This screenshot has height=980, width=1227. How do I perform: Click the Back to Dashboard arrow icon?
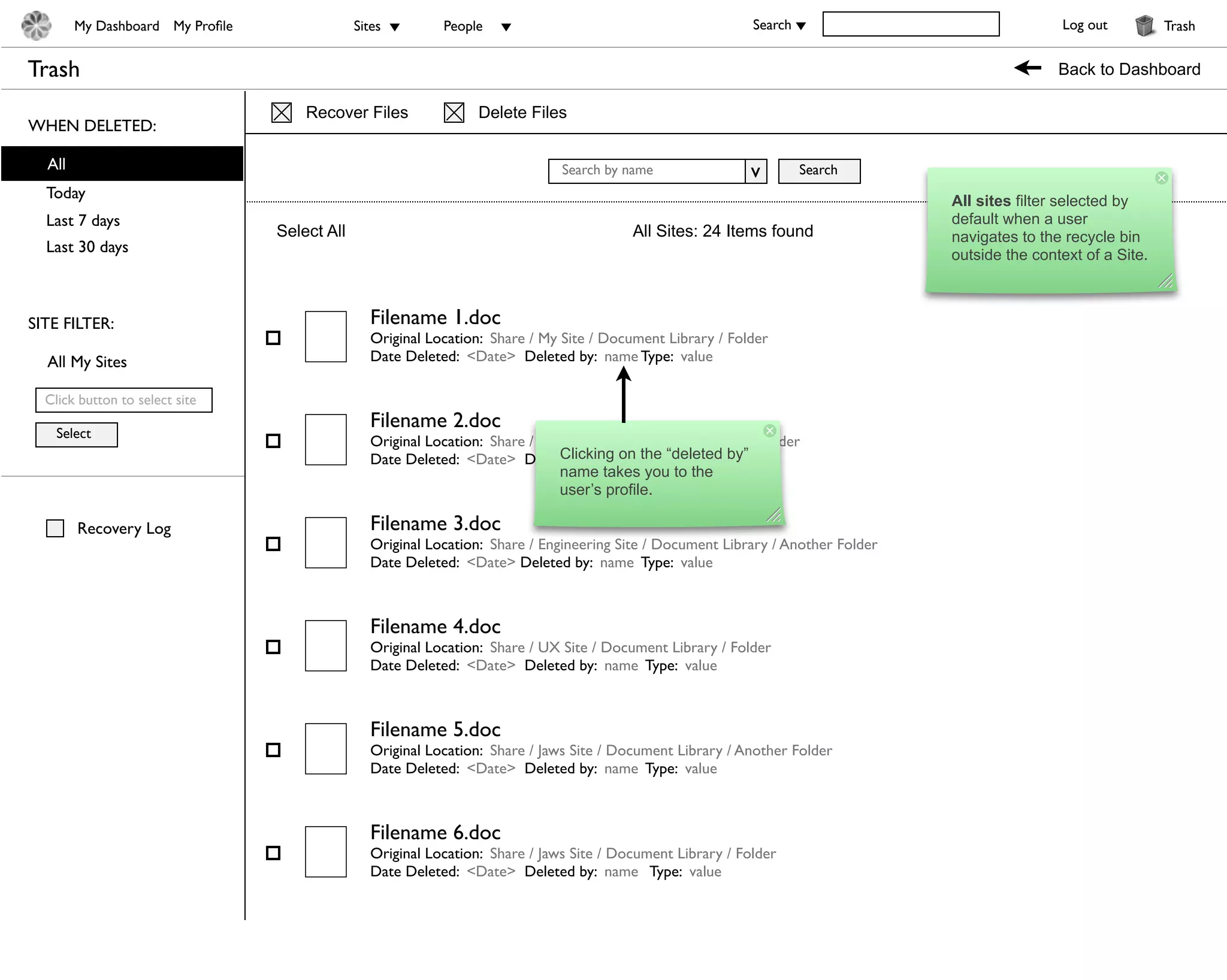(x=1028, y=68)
